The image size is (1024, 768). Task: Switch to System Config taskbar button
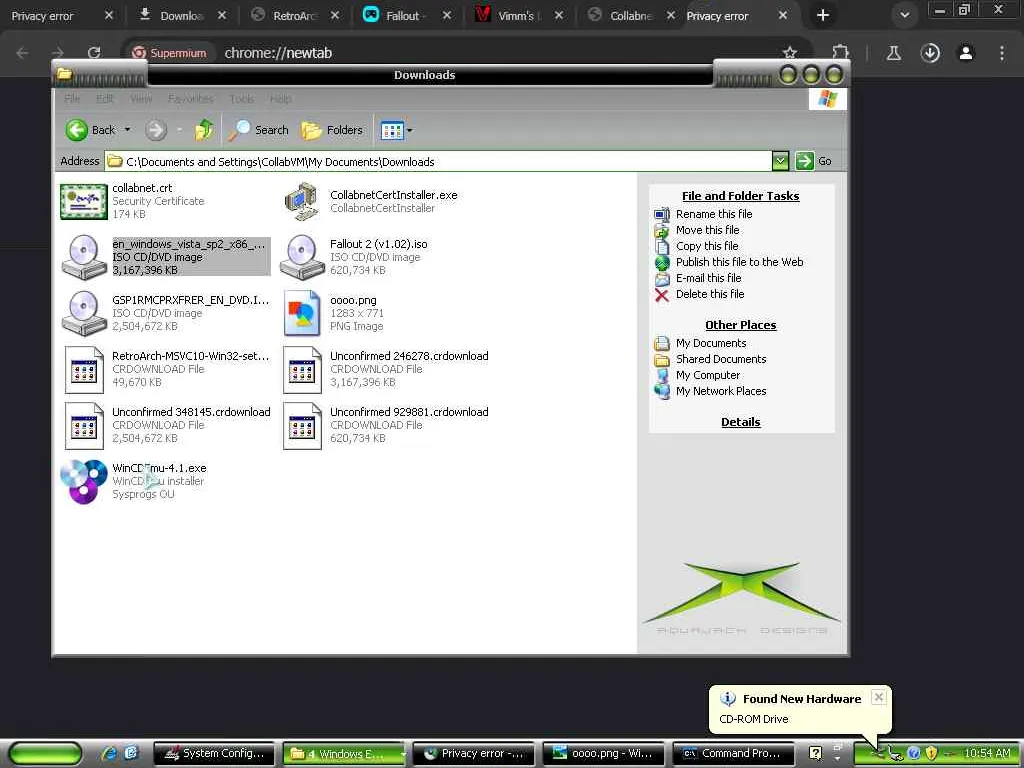point(214,753)
